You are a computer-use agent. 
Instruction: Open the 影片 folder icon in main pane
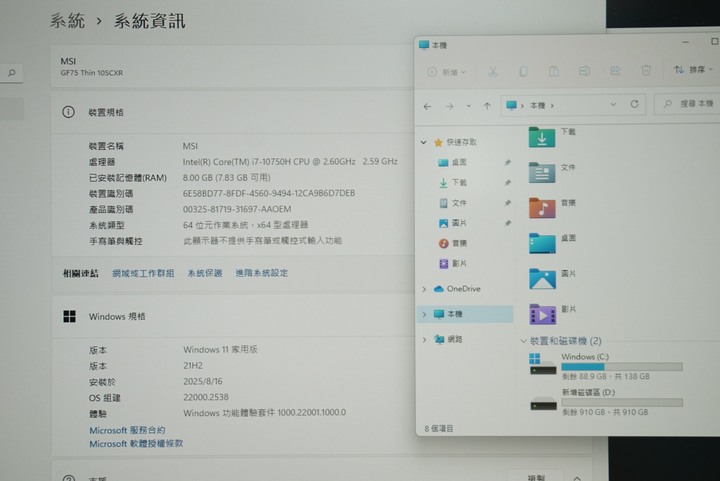(x=543, y=314)
